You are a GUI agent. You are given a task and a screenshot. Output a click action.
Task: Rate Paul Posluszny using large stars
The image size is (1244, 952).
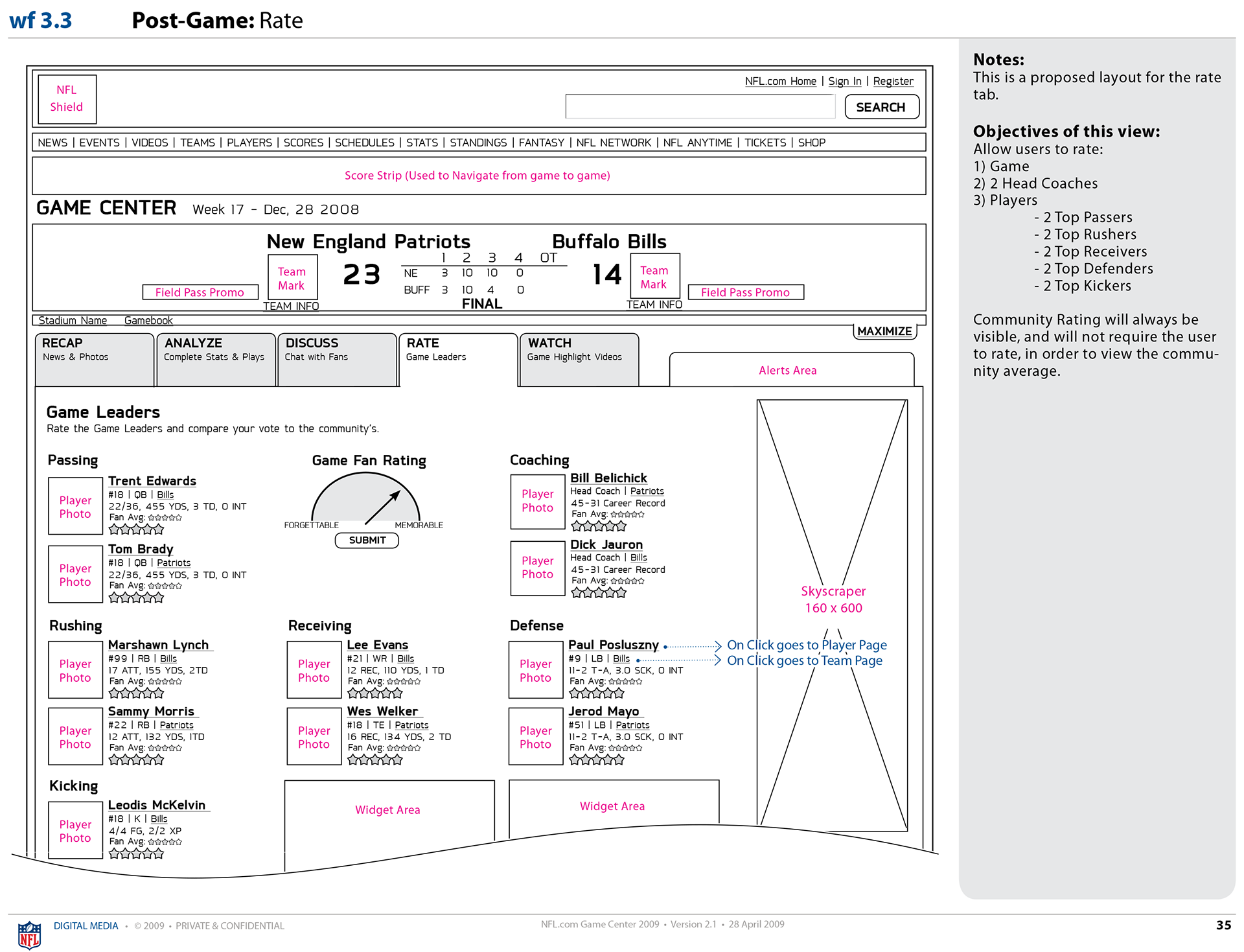pyautogui.click(x=597, y=693)
